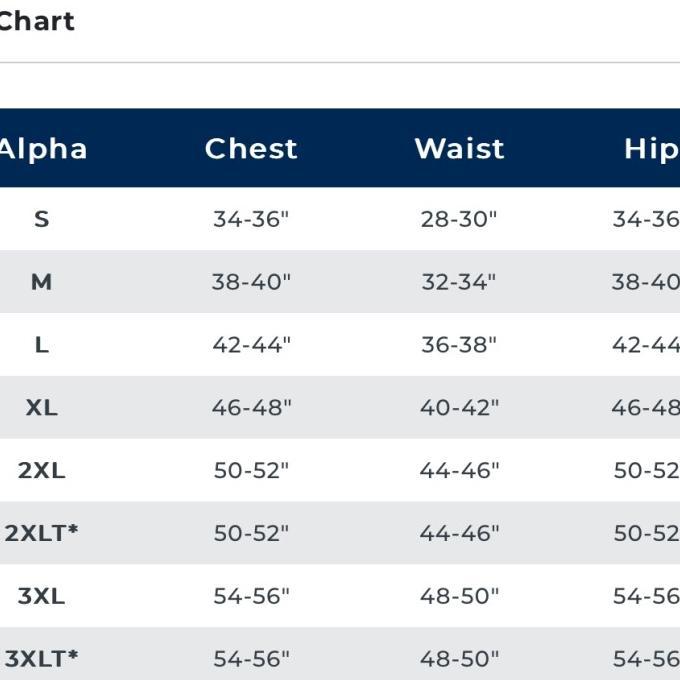
Task: Click the 40-42" waist value for XL
Action: point(459,408)
